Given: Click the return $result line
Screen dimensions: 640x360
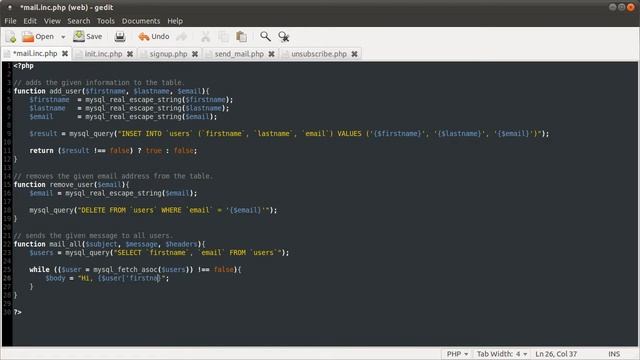Looking at the screenshot, I should 113,151.
